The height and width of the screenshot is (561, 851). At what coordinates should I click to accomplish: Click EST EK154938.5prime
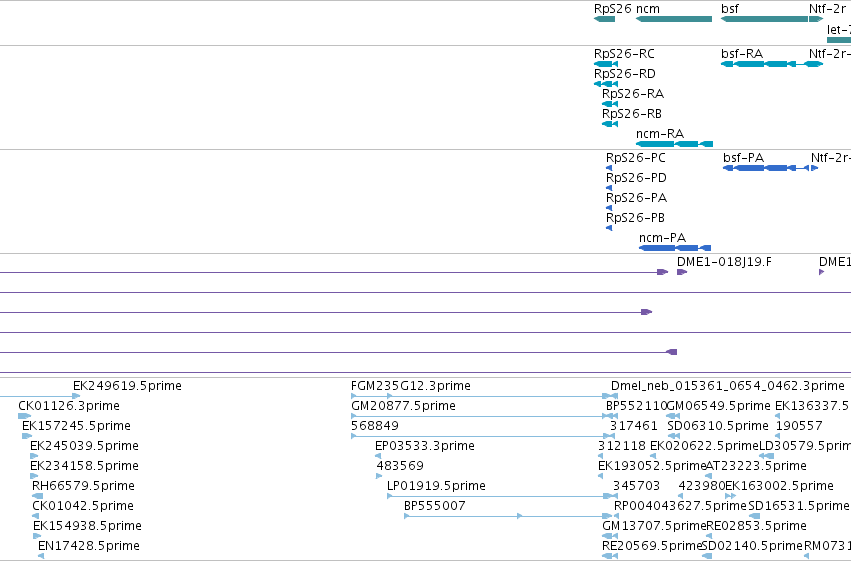tap(87, 526)
